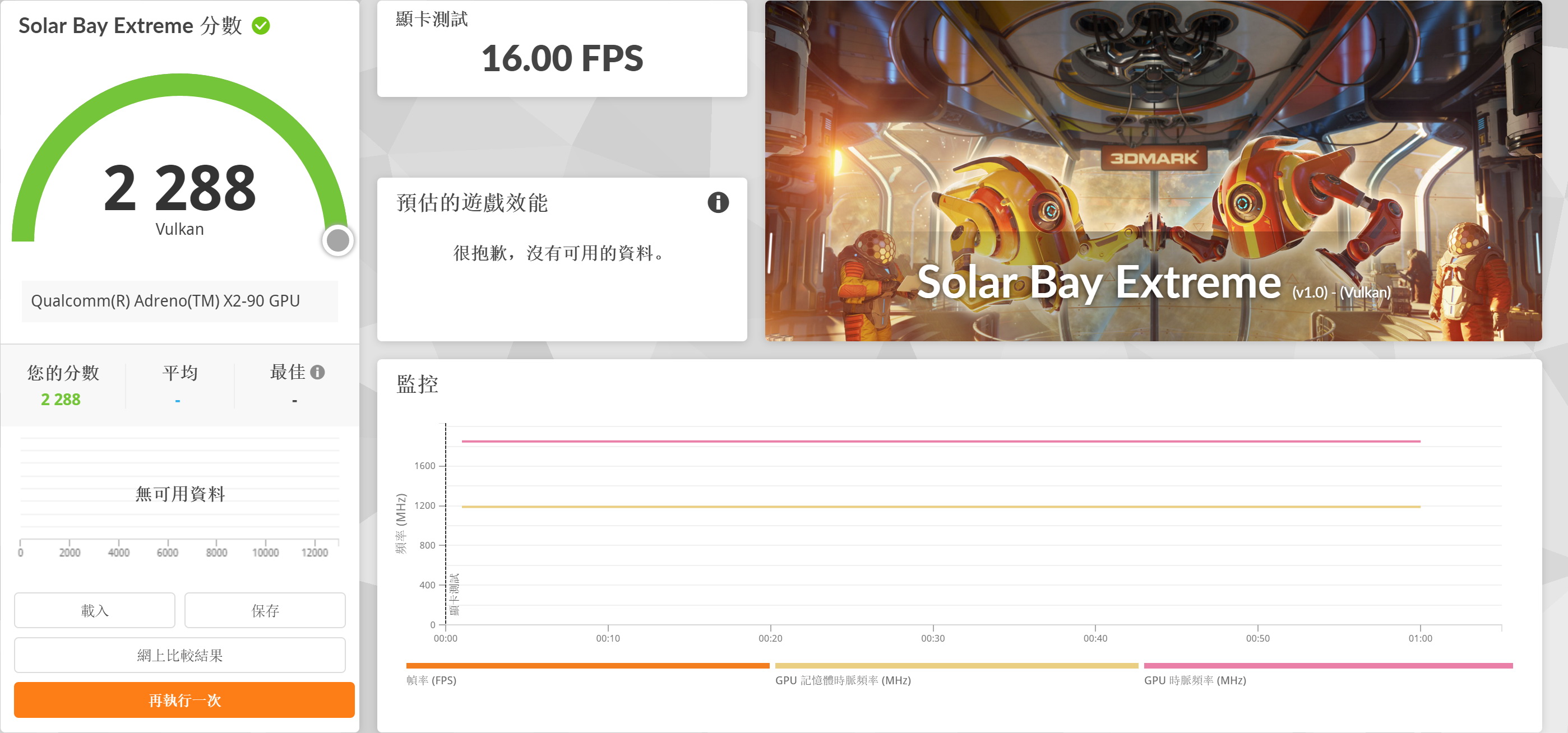Click the yellow GPU memory clock line
This screenshot has width=1568, height=733.
[x=913, y=506]
